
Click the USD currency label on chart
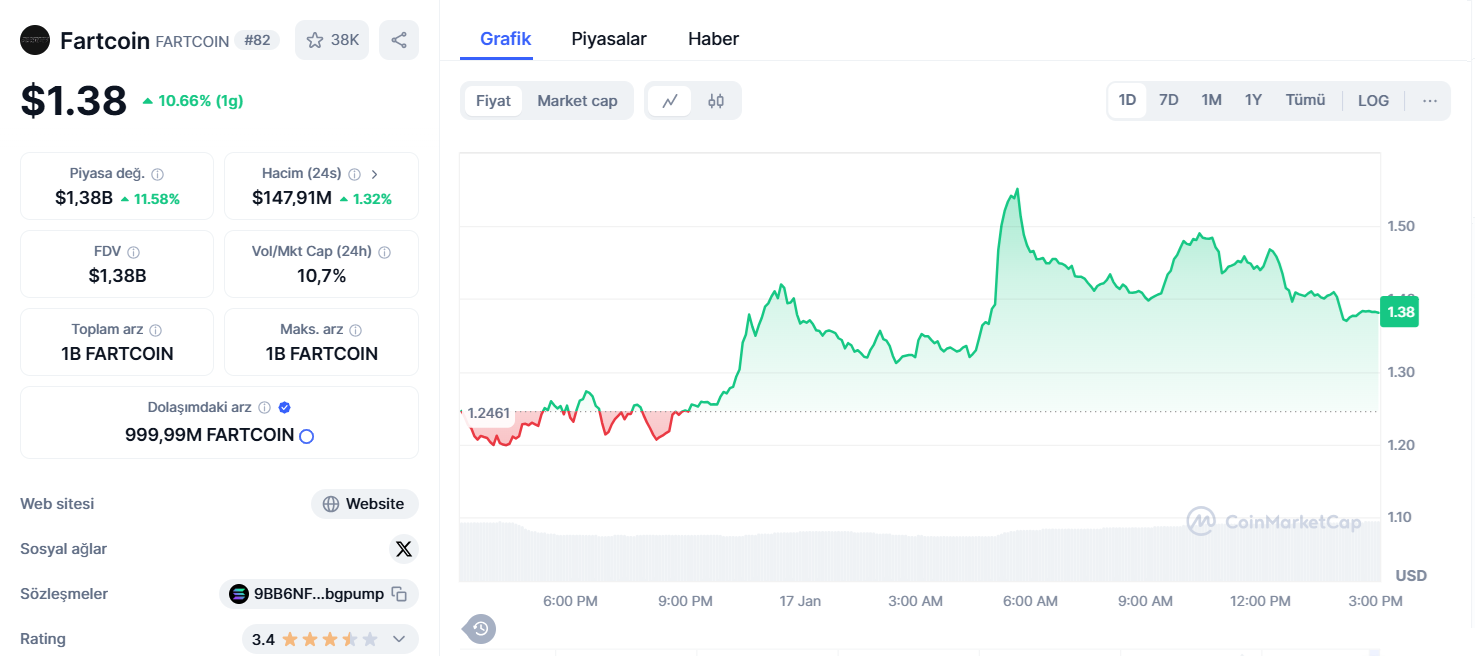[x=1411, y=576]
